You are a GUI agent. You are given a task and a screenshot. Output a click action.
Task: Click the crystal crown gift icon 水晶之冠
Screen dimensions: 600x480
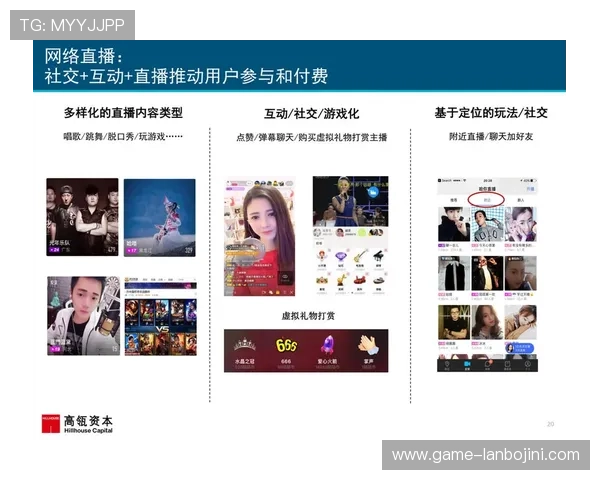tap(245, 344)
